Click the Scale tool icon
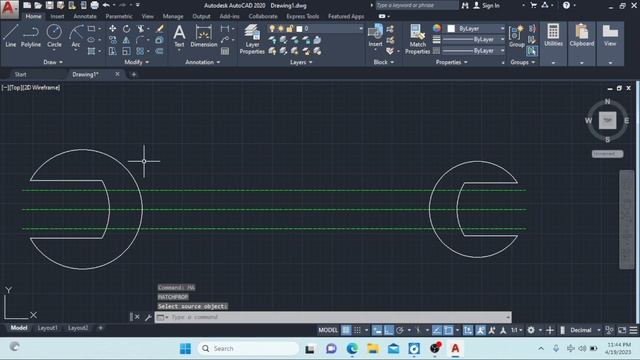This screenshot has height=360, width=640. point(127,51)
